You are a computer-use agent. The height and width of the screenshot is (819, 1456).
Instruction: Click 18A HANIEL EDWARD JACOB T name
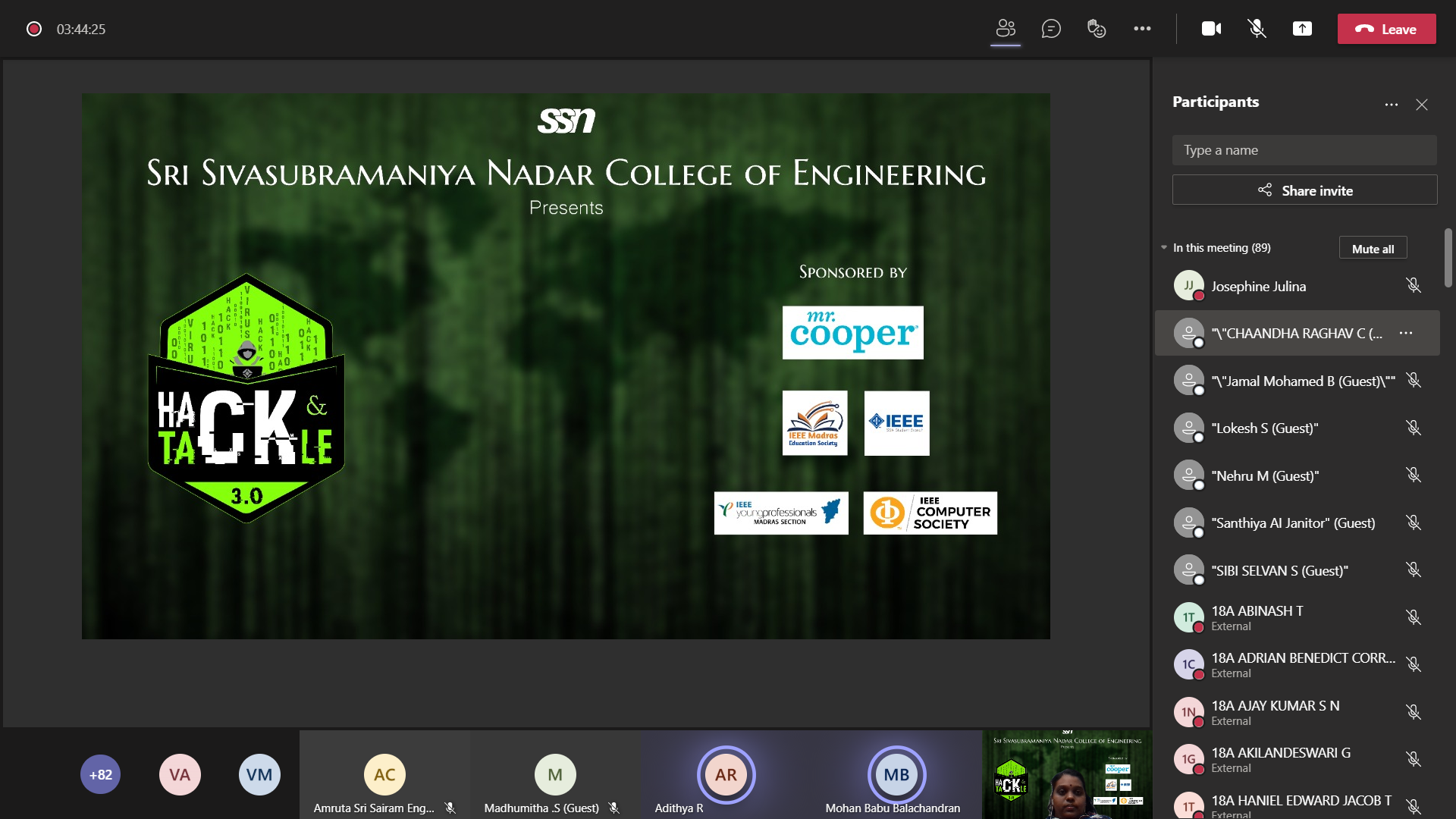[1301, 801]
